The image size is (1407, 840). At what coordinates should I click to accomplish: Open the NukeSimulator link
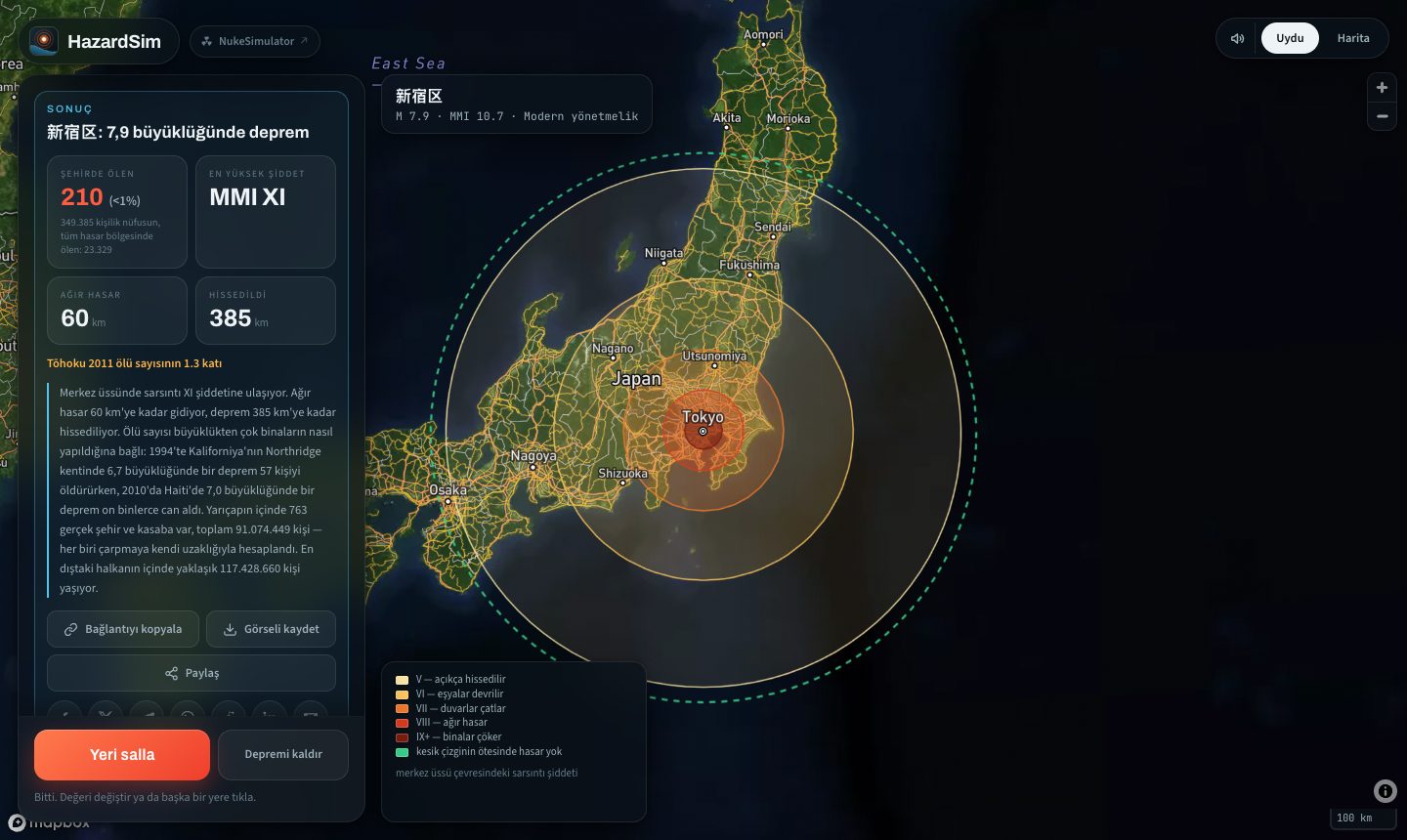[255, 41]
